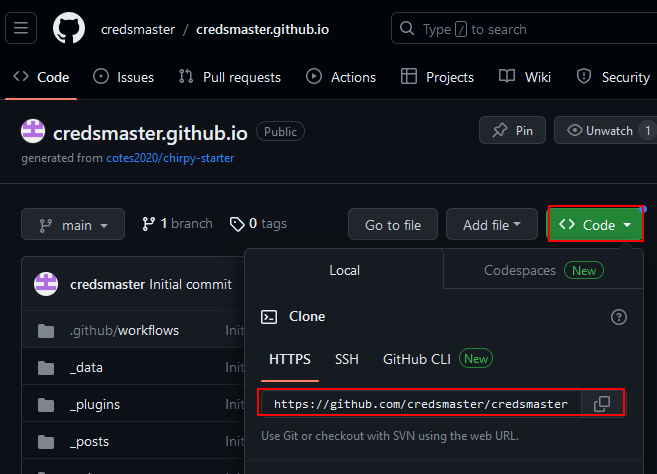Viewport: 657px width, 474px height.
Task: Click the Public visibility badge
Action: (280, 131)
